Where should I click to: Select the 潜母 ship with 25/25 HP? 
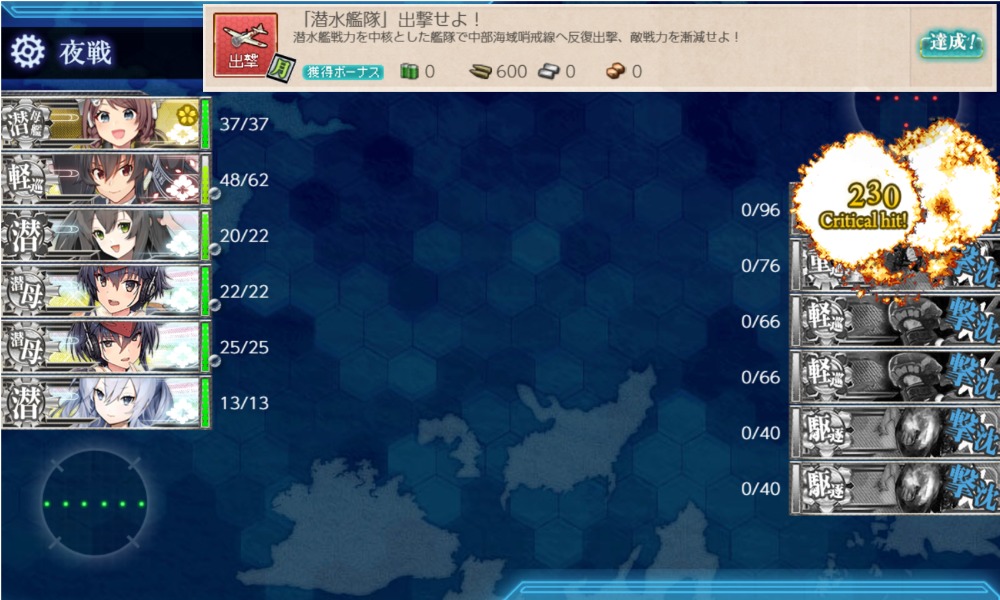click(106, 346)
